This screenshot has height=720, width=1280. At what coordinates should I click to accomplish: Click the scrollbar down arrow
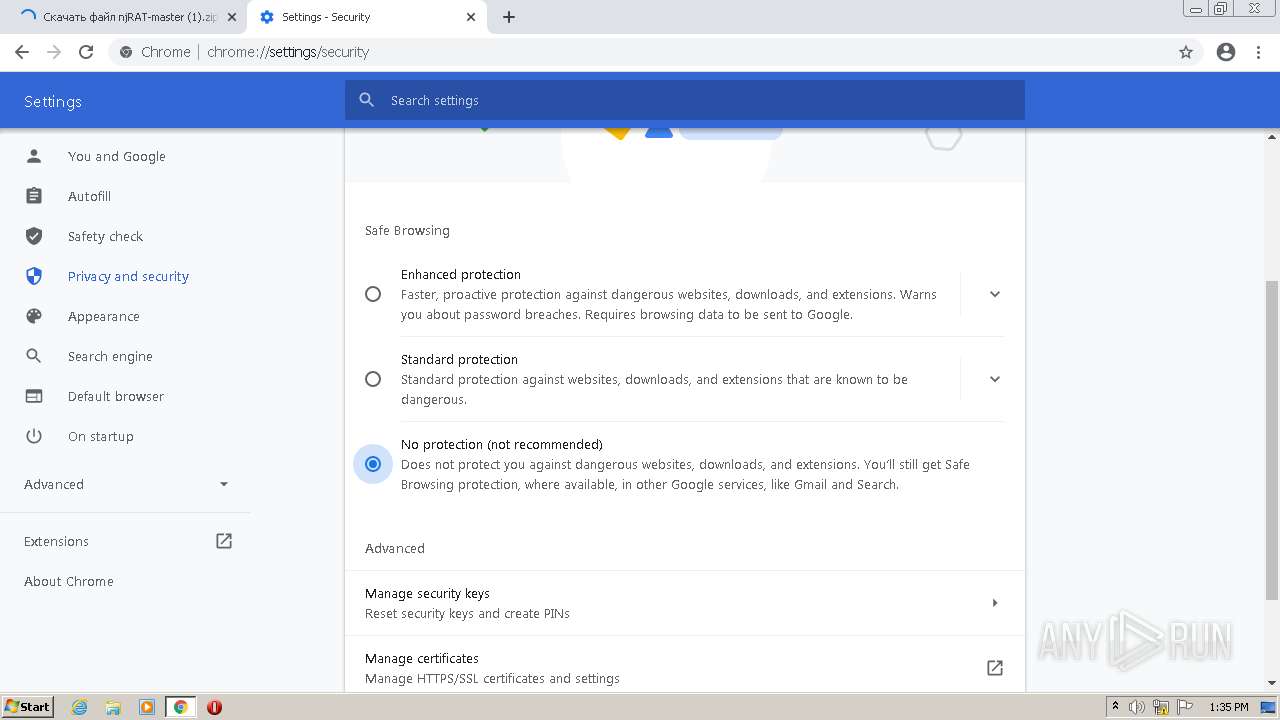pos(1272,683)
